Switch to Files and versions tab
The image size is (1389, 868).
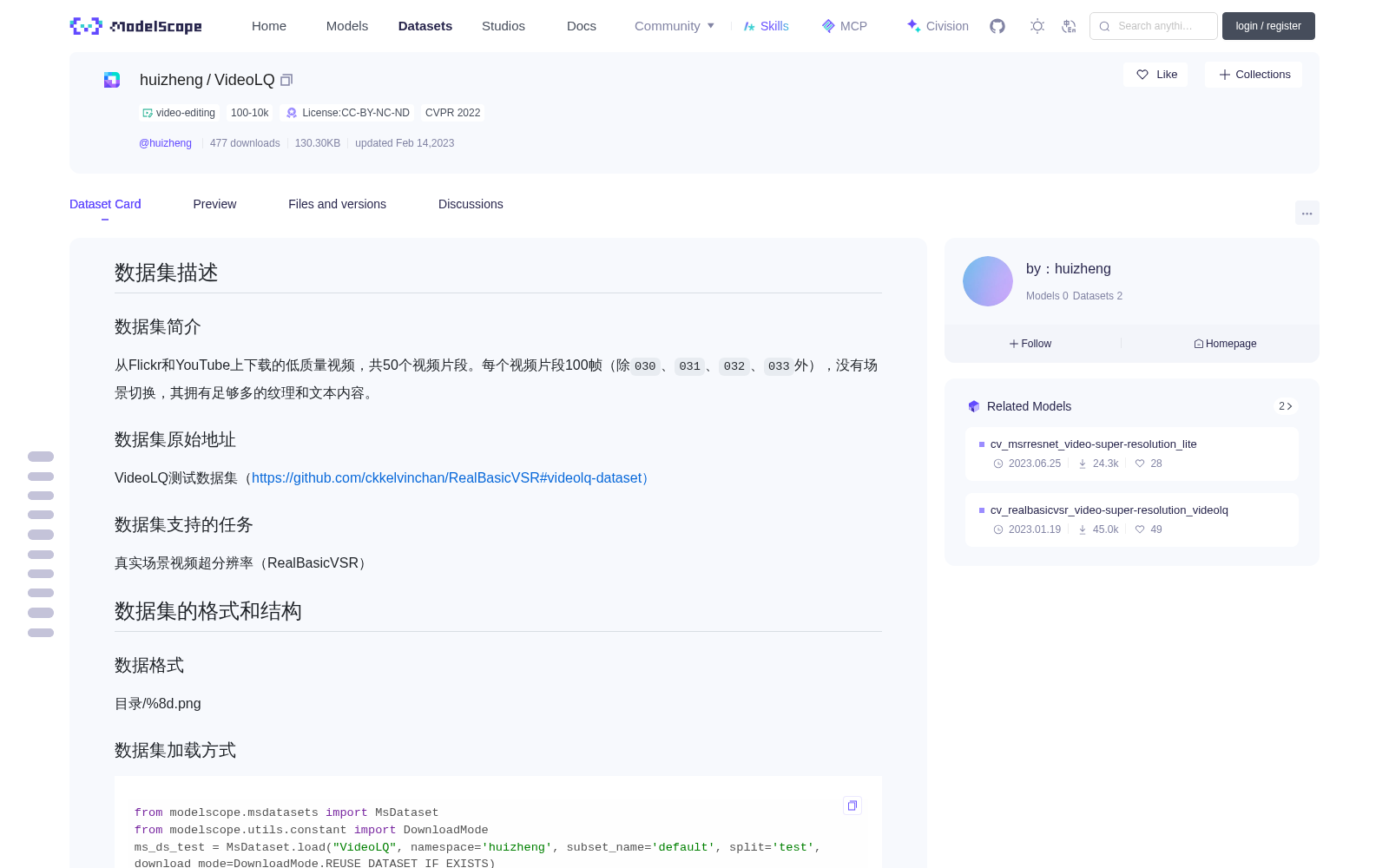(337, 204)
